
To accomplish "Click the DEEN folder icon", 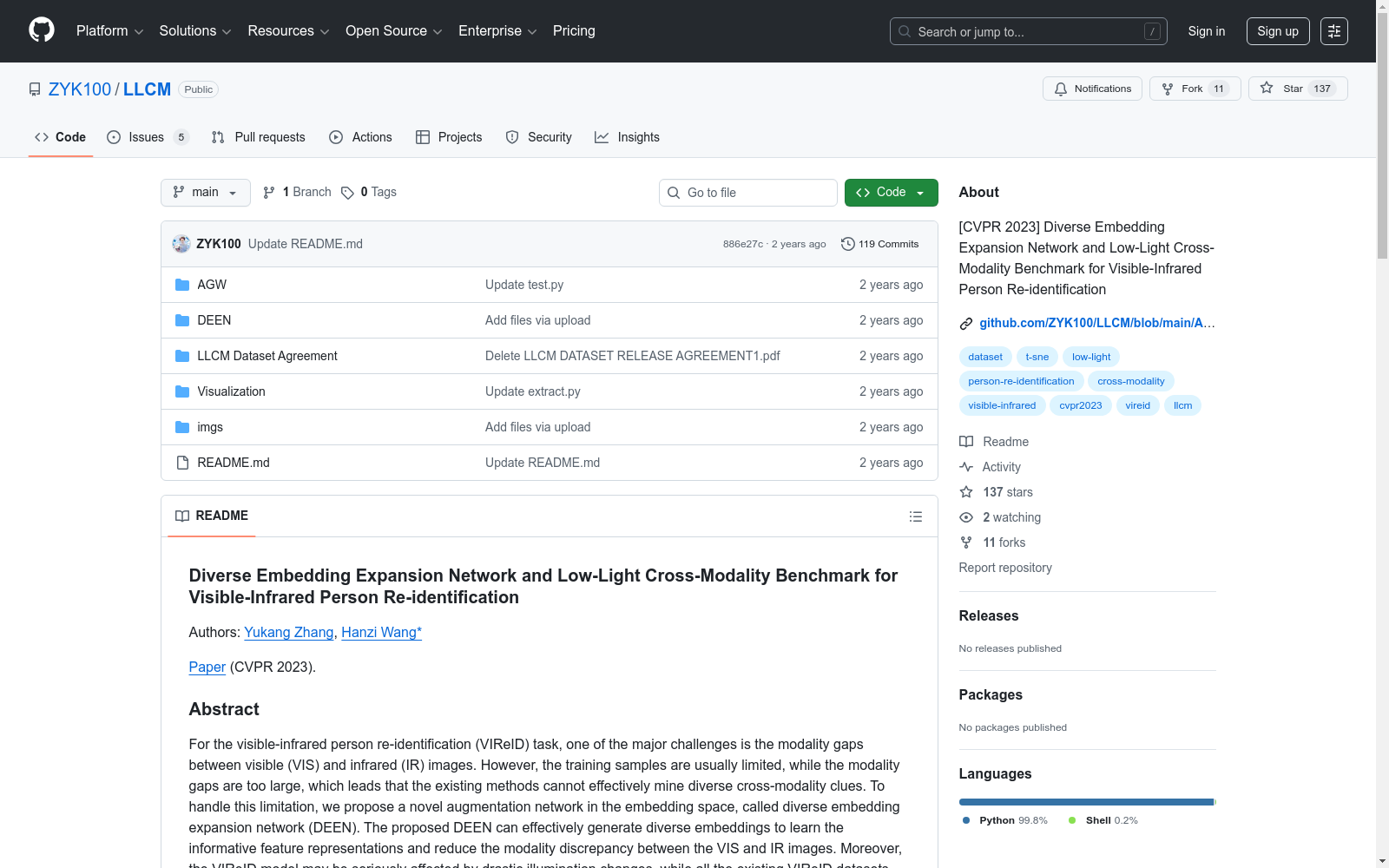I will click(182, 320).
